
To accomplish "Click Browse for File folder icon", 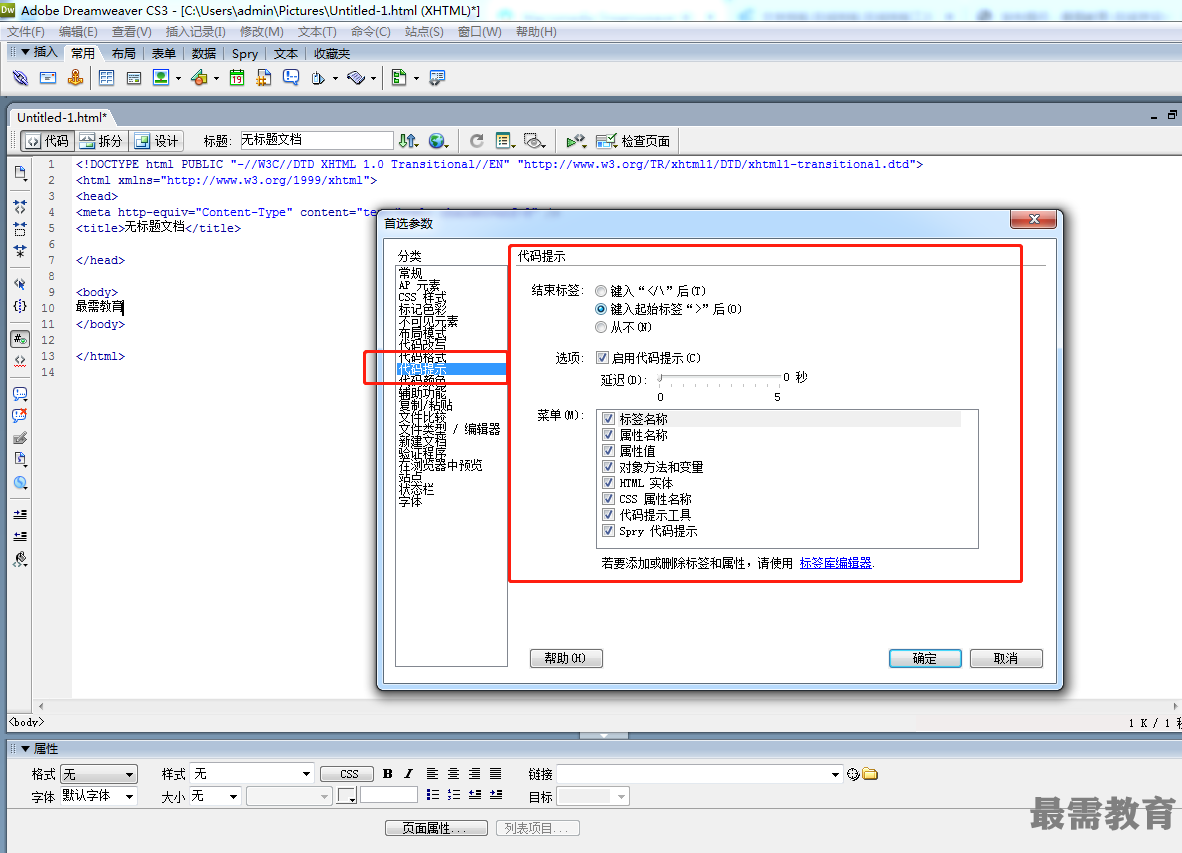I will [x=870, y=774].
